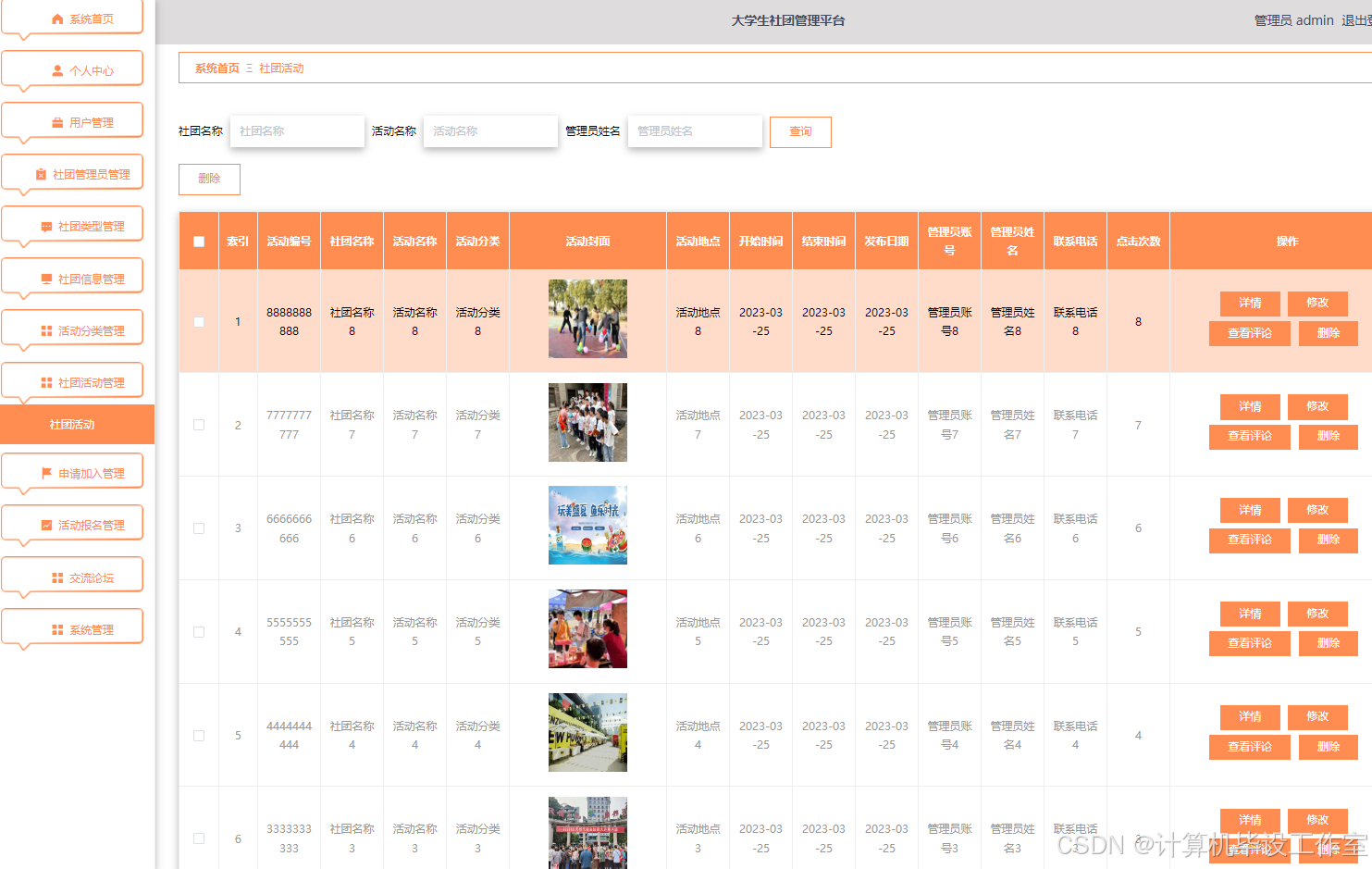The width and height of the screenshot is (1372, 869).
Task: Click the 查询 search button
Action: (800, 132)
